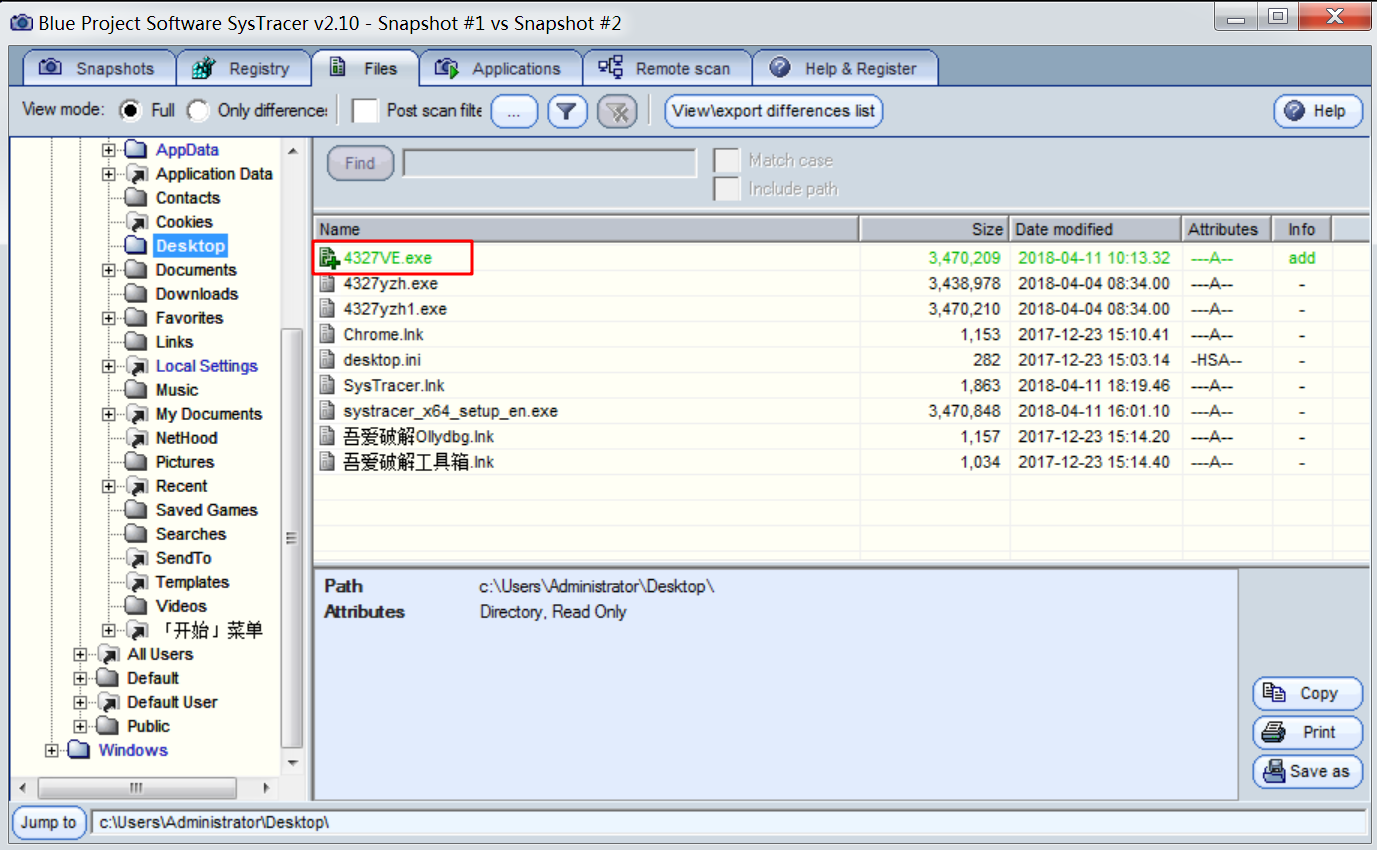Click the Saved Games folder icon
Viewport: 1377px width, 850px height.
pyautogui.click(x=137, y=510)
